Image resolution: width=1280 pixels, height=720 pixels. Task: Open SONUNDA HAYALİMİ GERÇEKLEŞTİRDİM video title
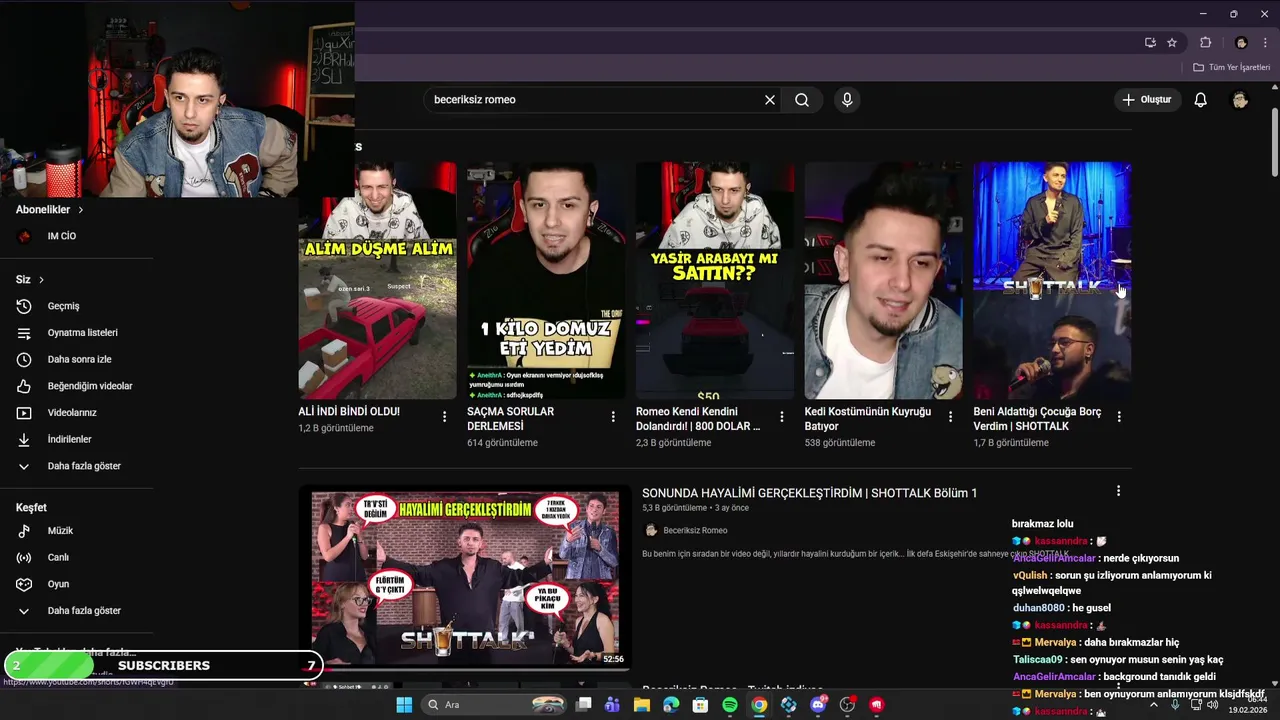809,493
